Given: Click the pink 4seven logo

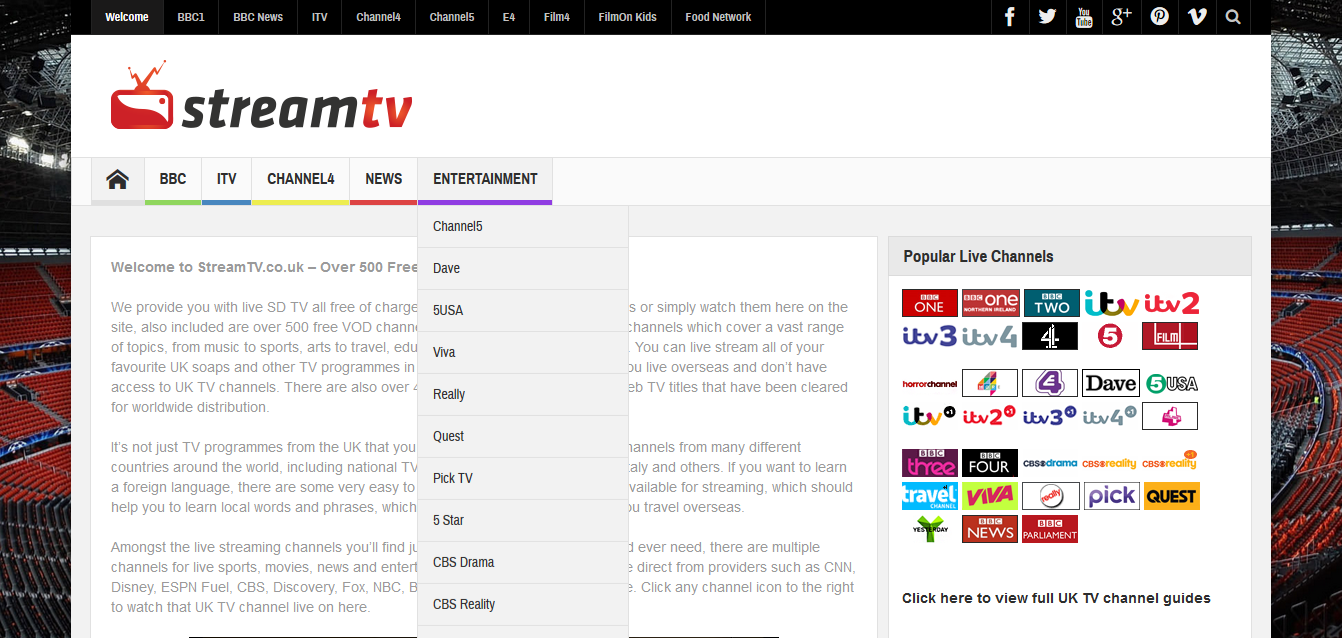Looking at the screenshot, I should (1170, 416).
